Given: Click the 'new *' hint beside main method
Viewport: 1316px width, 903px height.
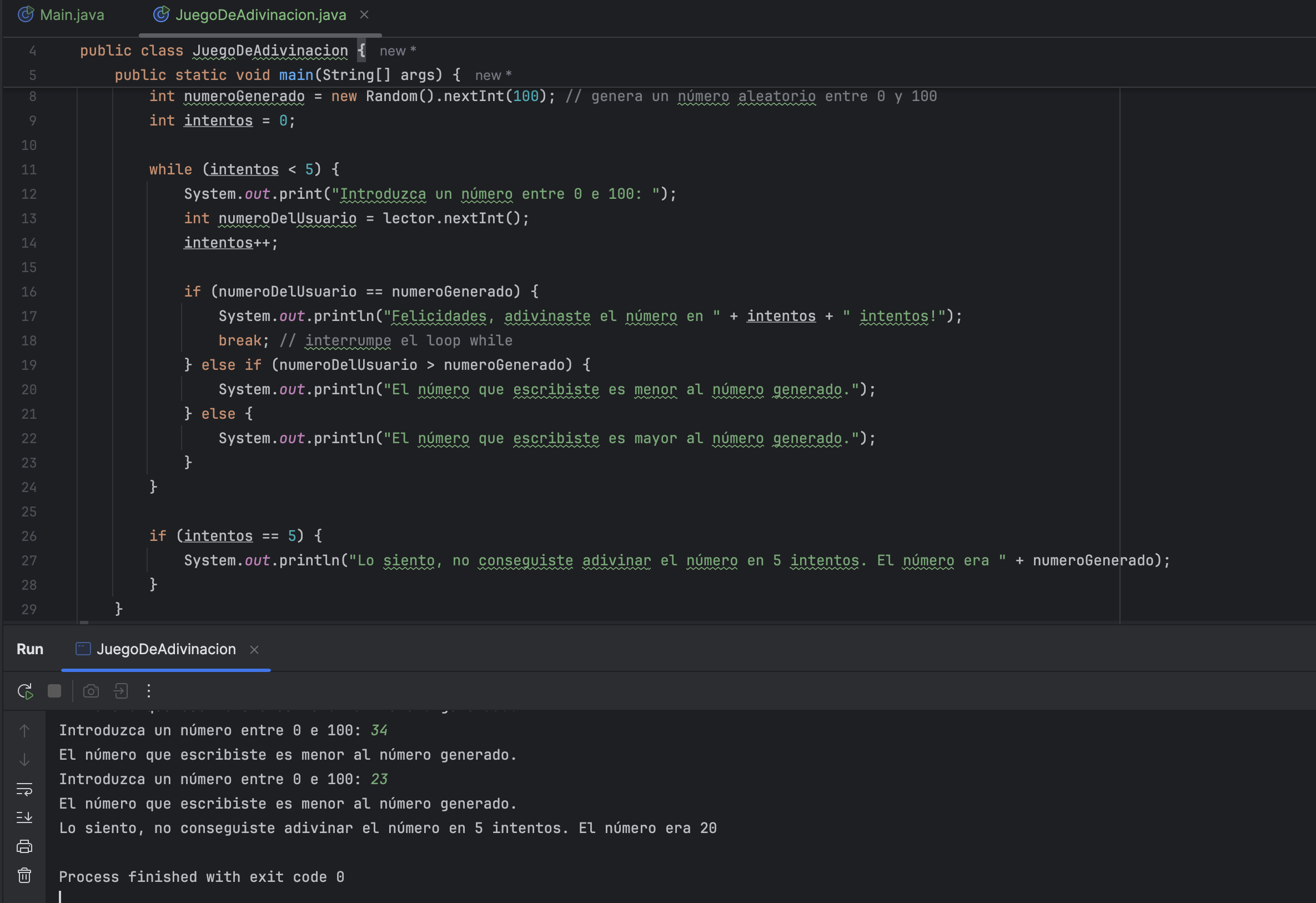Looking at the screenshot, I should pyautogui.click(x=493, y=76).
